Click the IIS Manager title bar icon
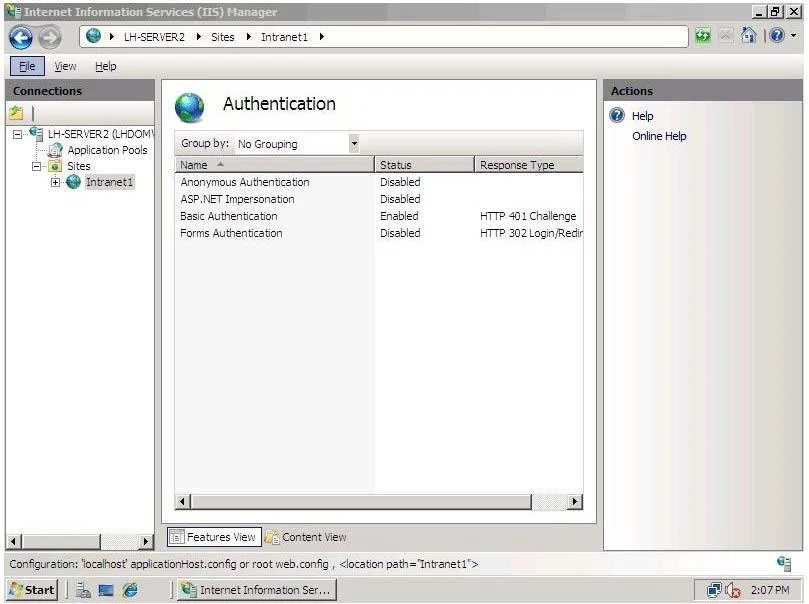 (x=13, y=11)
